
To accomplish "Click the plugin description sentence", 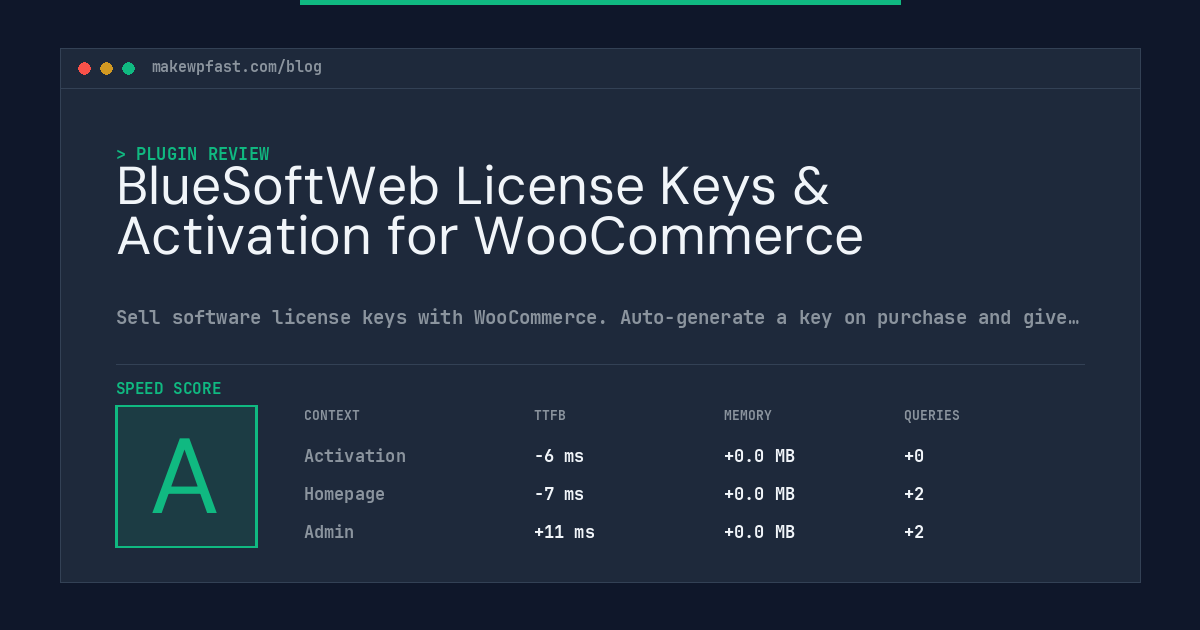I will click(x=597, y=318).
